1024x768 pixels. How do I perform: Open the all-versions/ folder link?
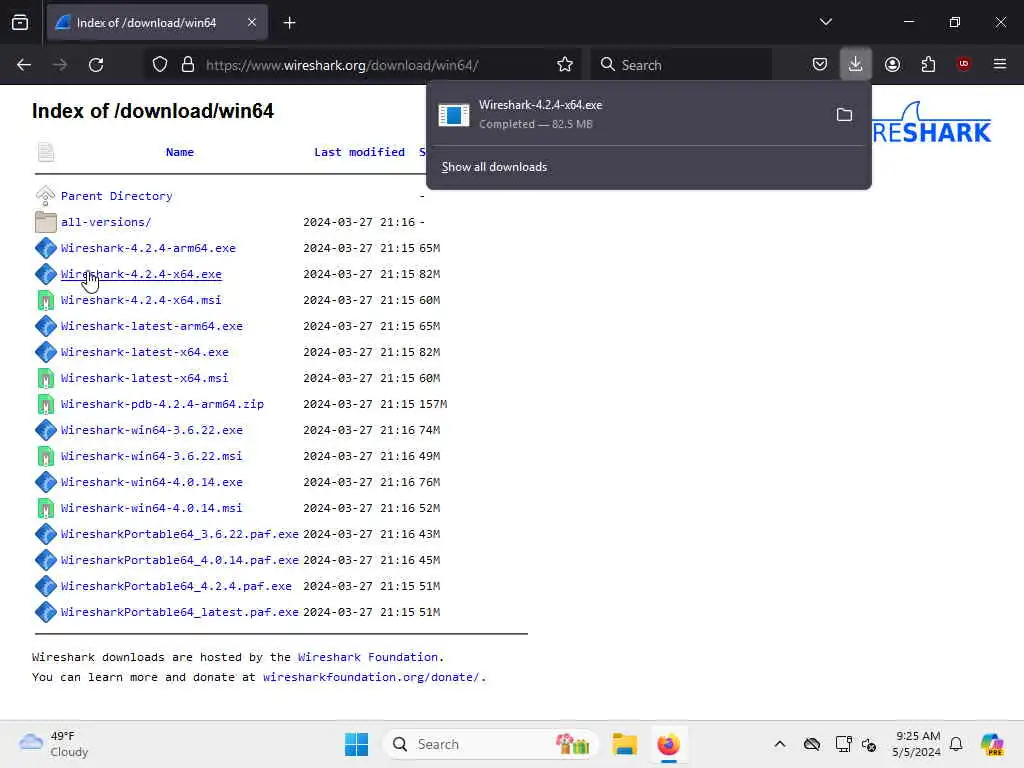point(106,222)
